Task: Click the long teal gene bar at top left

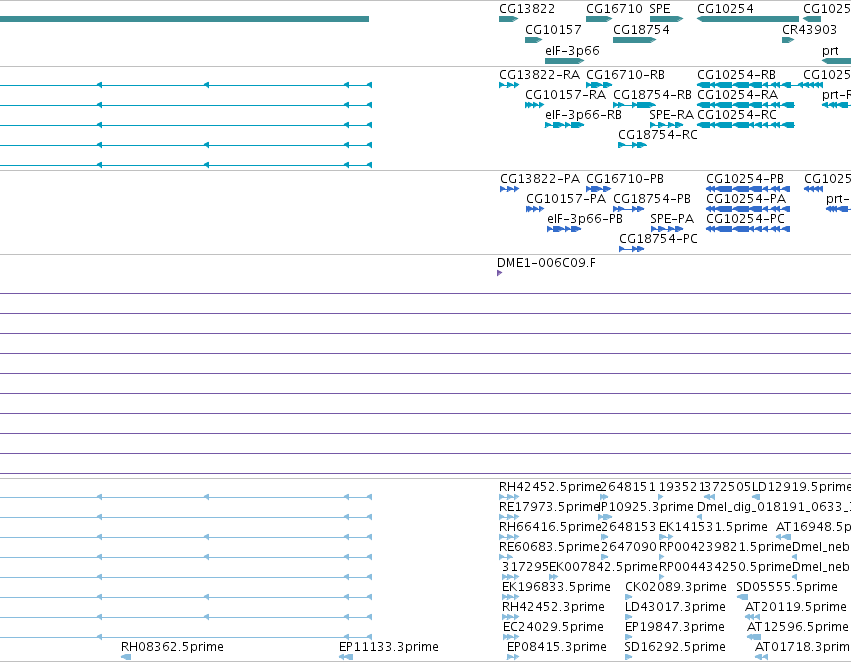Action: (185, 19)
